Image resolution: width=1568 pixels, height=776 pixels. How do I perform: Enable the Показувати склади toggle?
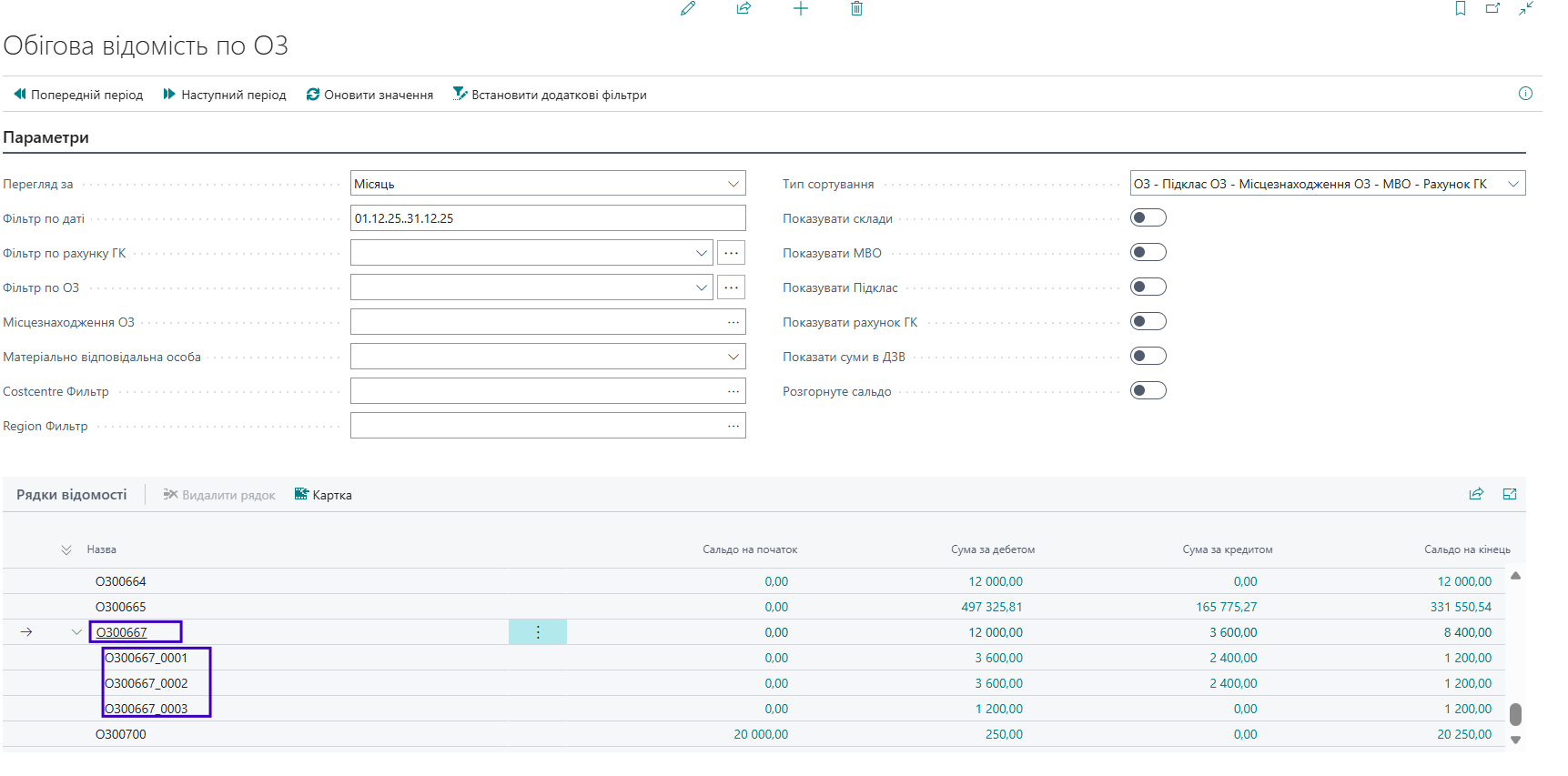pyautogui.click(x=1148, y=218)
